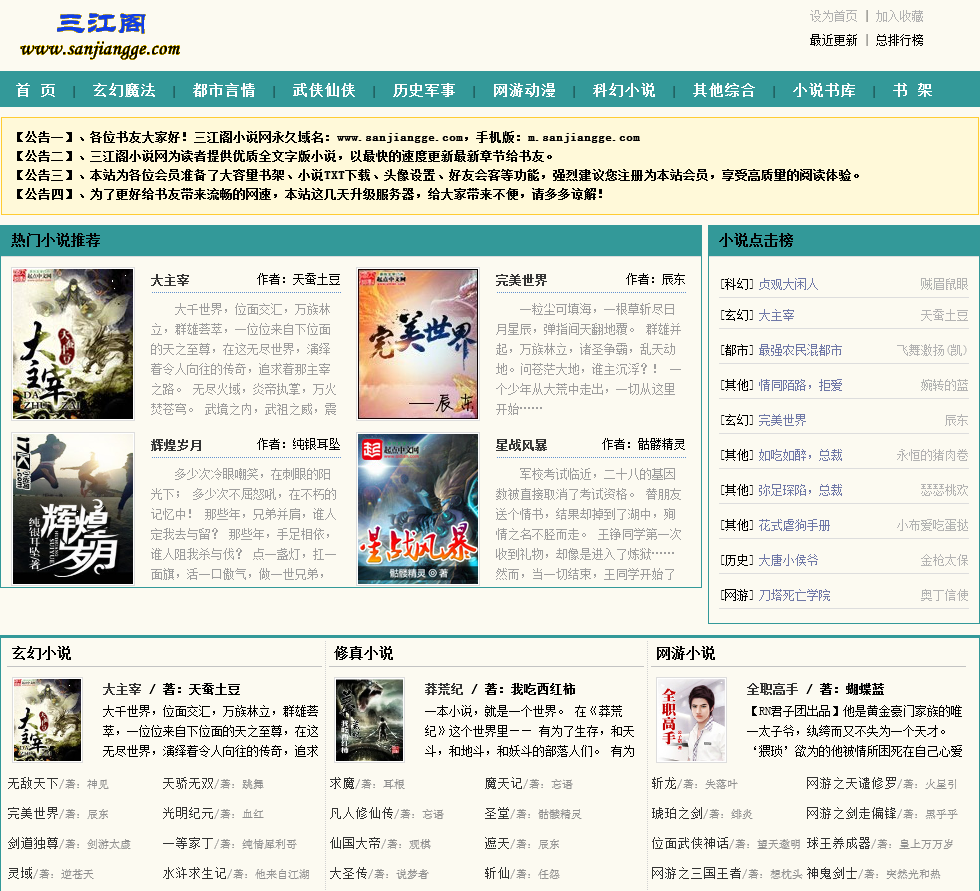Open the 辉煌岁月 book cover
980x891 pixels.
click(73, 509)
